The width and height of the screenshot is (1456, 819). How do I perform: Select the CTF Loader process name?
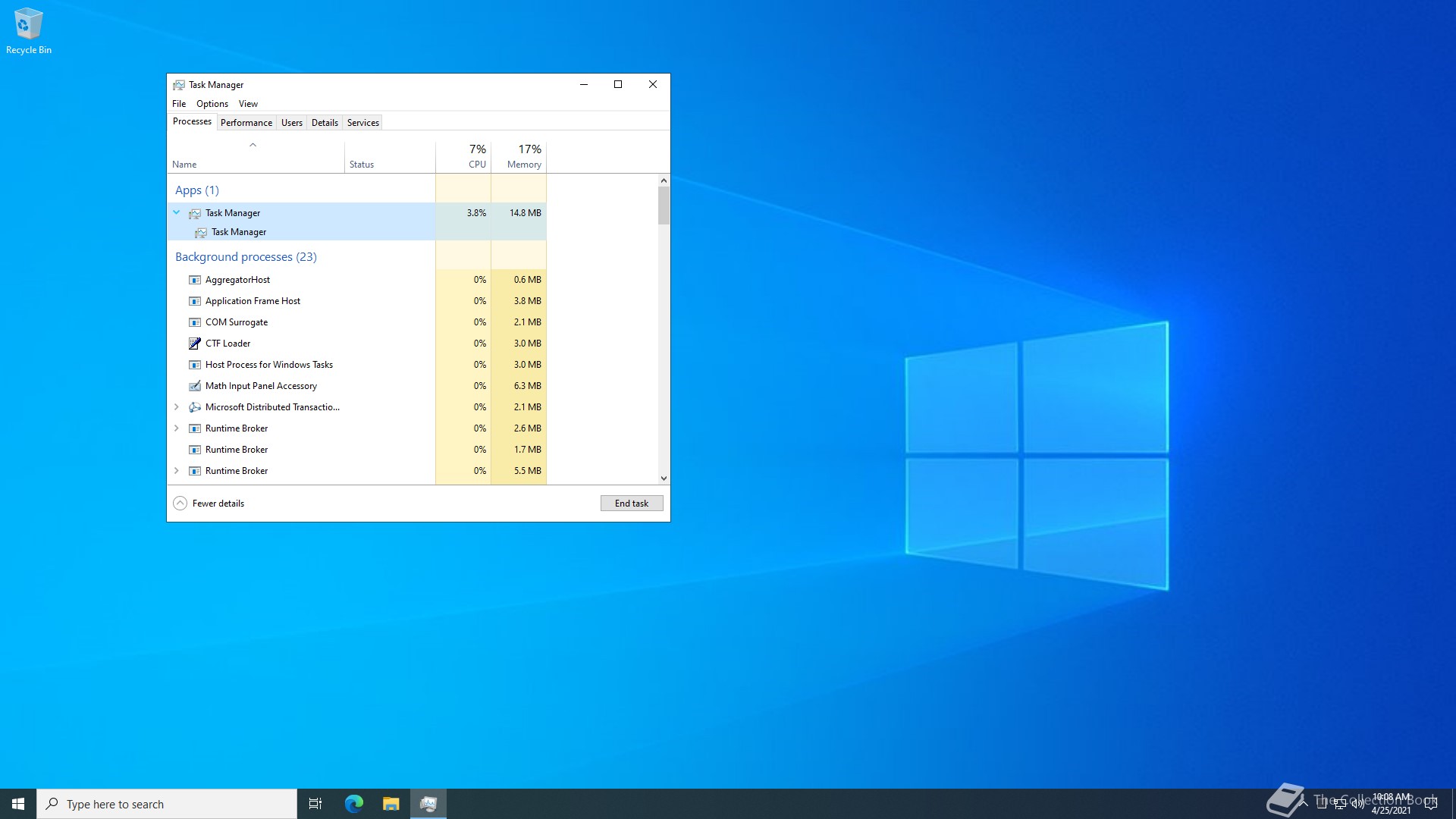tap(227, 344)
